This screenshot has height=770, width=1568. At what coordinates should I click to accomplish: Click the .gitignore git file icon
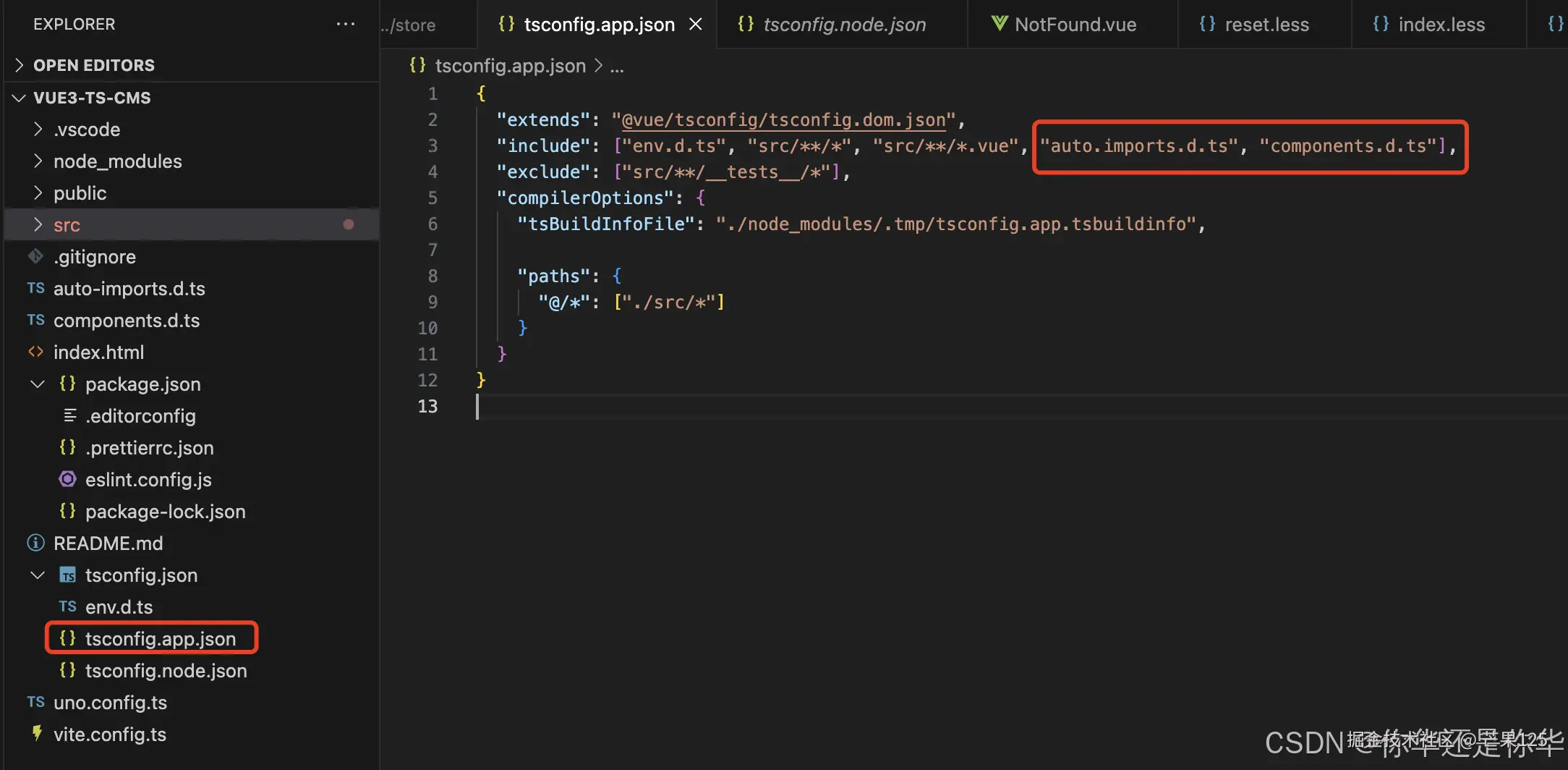pyautogui.click(x=35, y=256)
